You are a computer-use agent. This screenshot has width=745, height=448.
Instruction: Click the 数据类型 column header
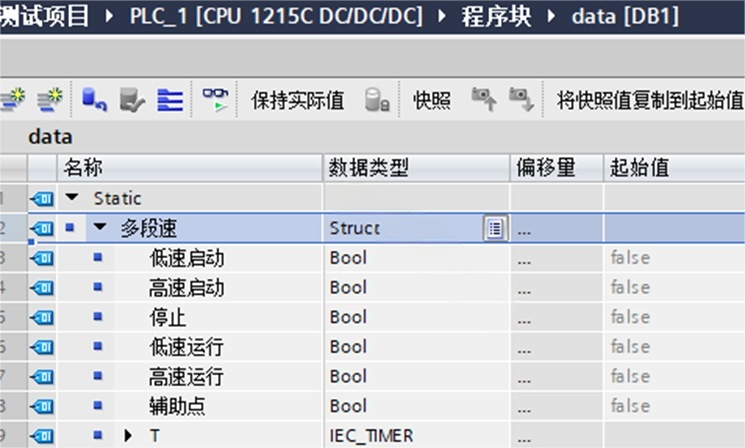[417, 167]
